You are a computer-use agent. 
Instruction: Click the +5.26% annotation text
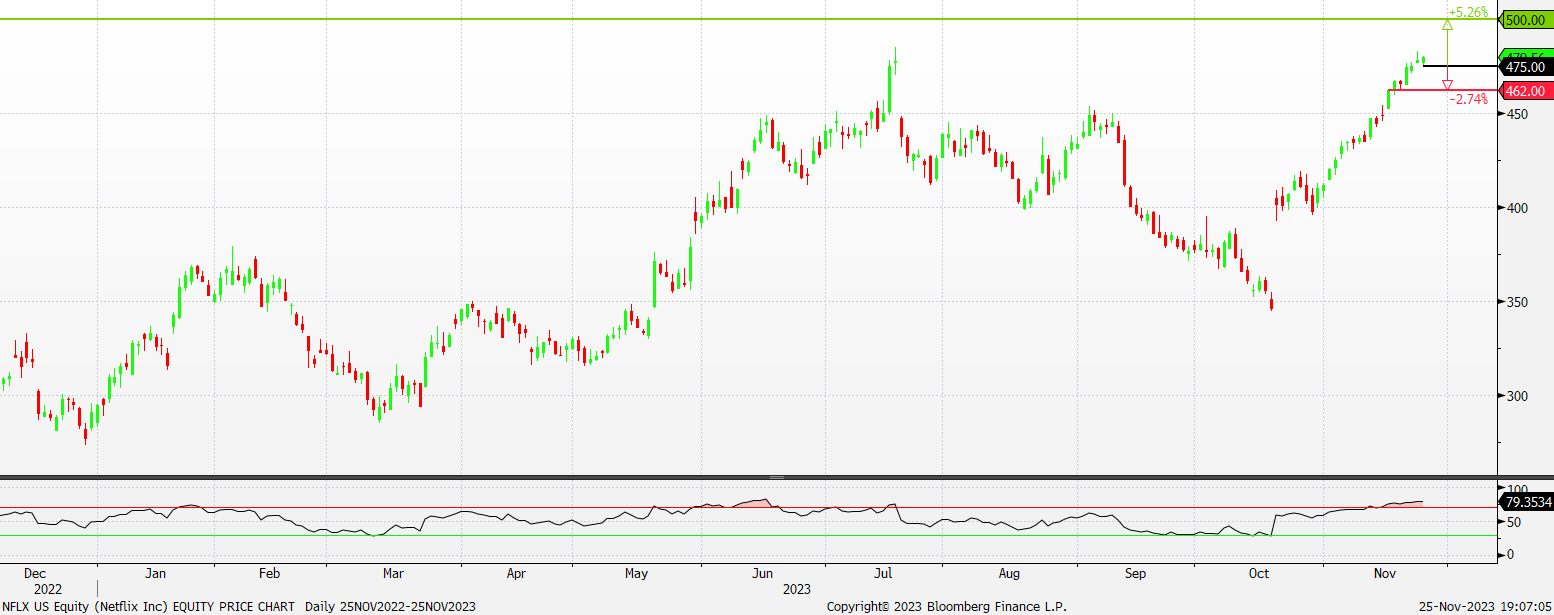pos(1468,12)
